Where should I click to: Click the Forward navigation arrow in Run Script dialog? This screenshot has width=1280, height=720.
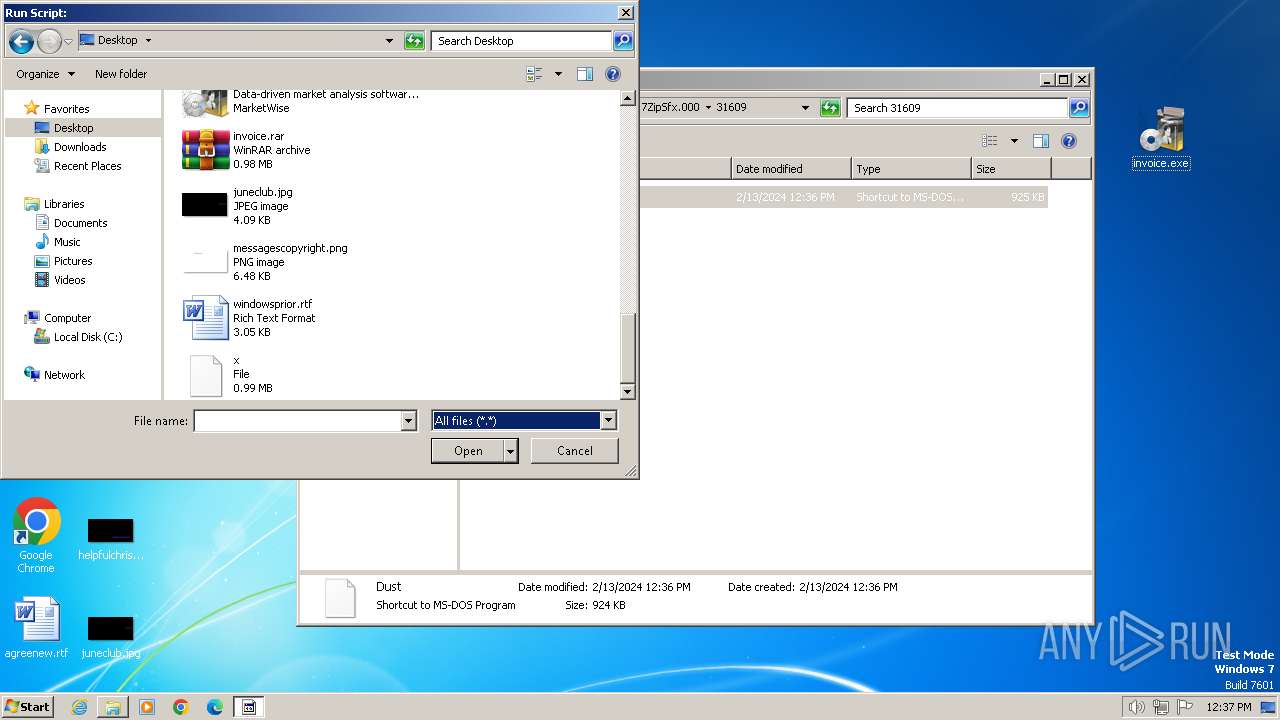[49, 41]
